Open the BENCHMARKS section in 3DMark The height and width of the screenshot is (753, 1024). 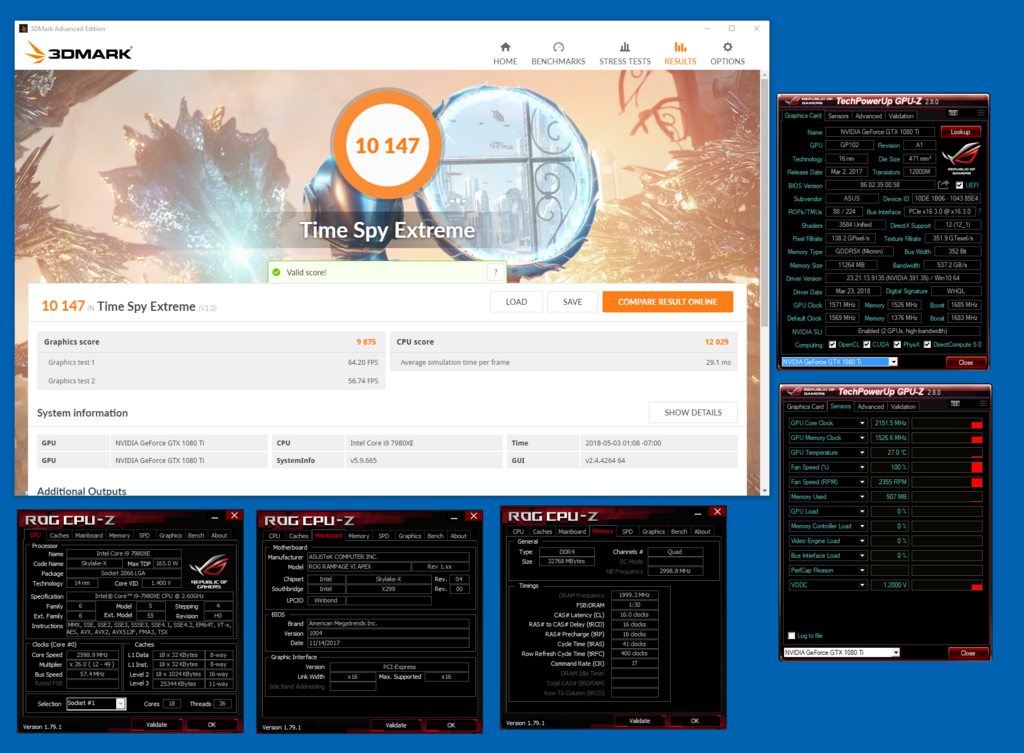(x=558, y=54)
